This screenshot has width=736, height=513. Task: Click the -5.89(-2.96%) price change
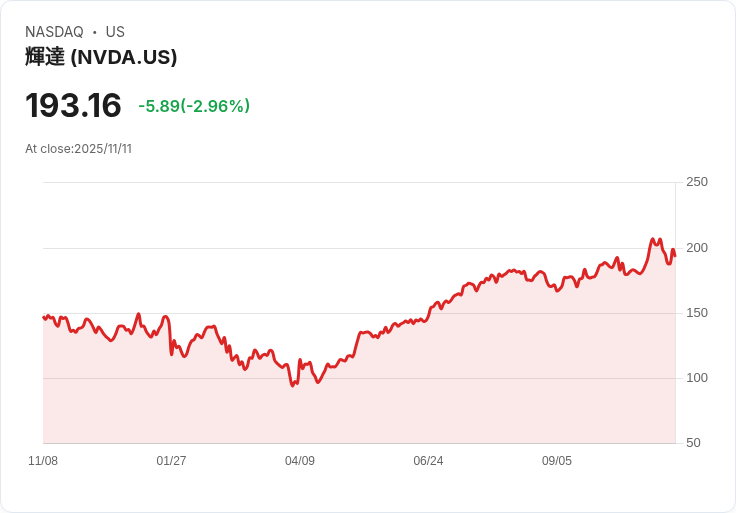[194, 106]
